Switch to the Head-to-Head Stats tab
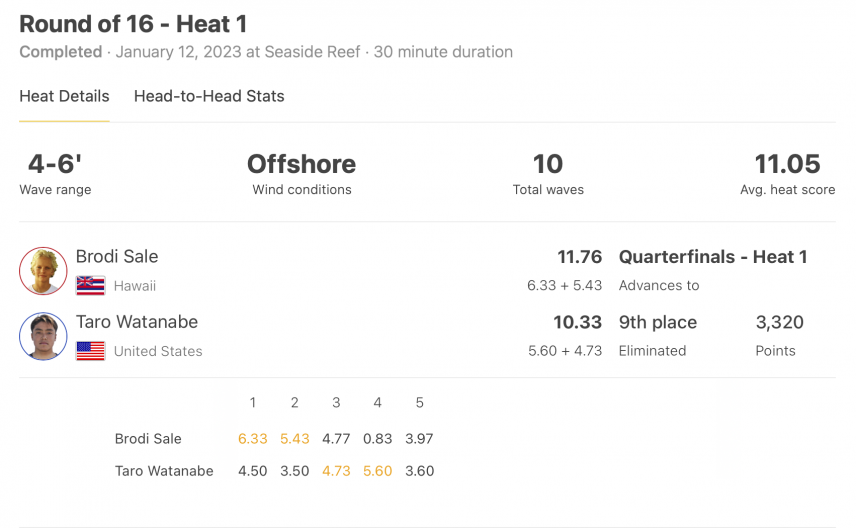Viewport: 856px width, 528px height. (x=209, y=96)
